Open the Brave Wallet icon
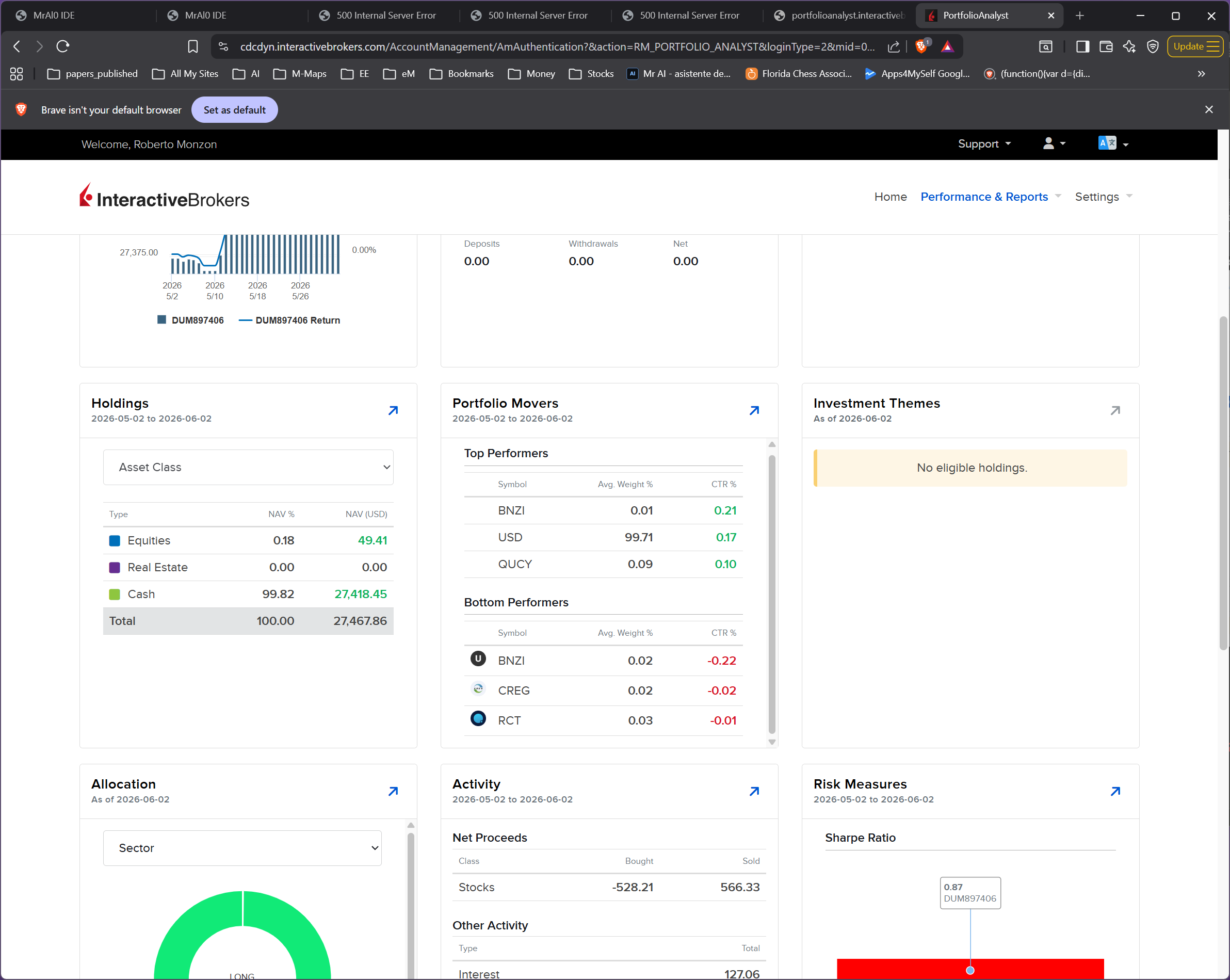 [1106, 46]
